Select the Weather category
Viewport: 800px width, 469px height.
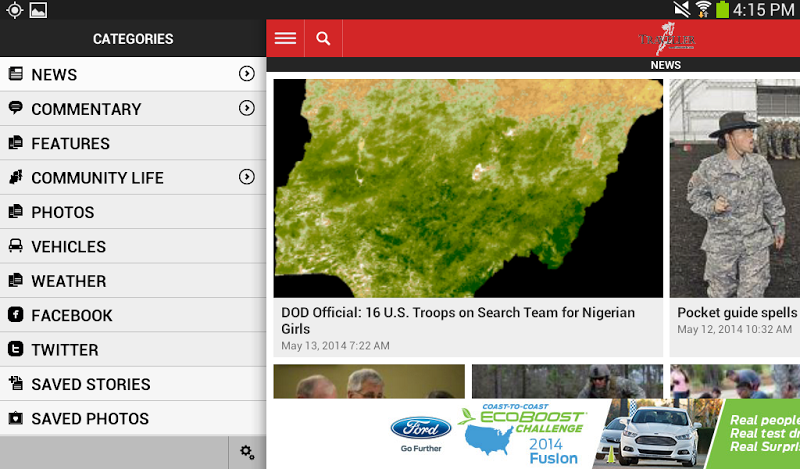pos(68,281)
